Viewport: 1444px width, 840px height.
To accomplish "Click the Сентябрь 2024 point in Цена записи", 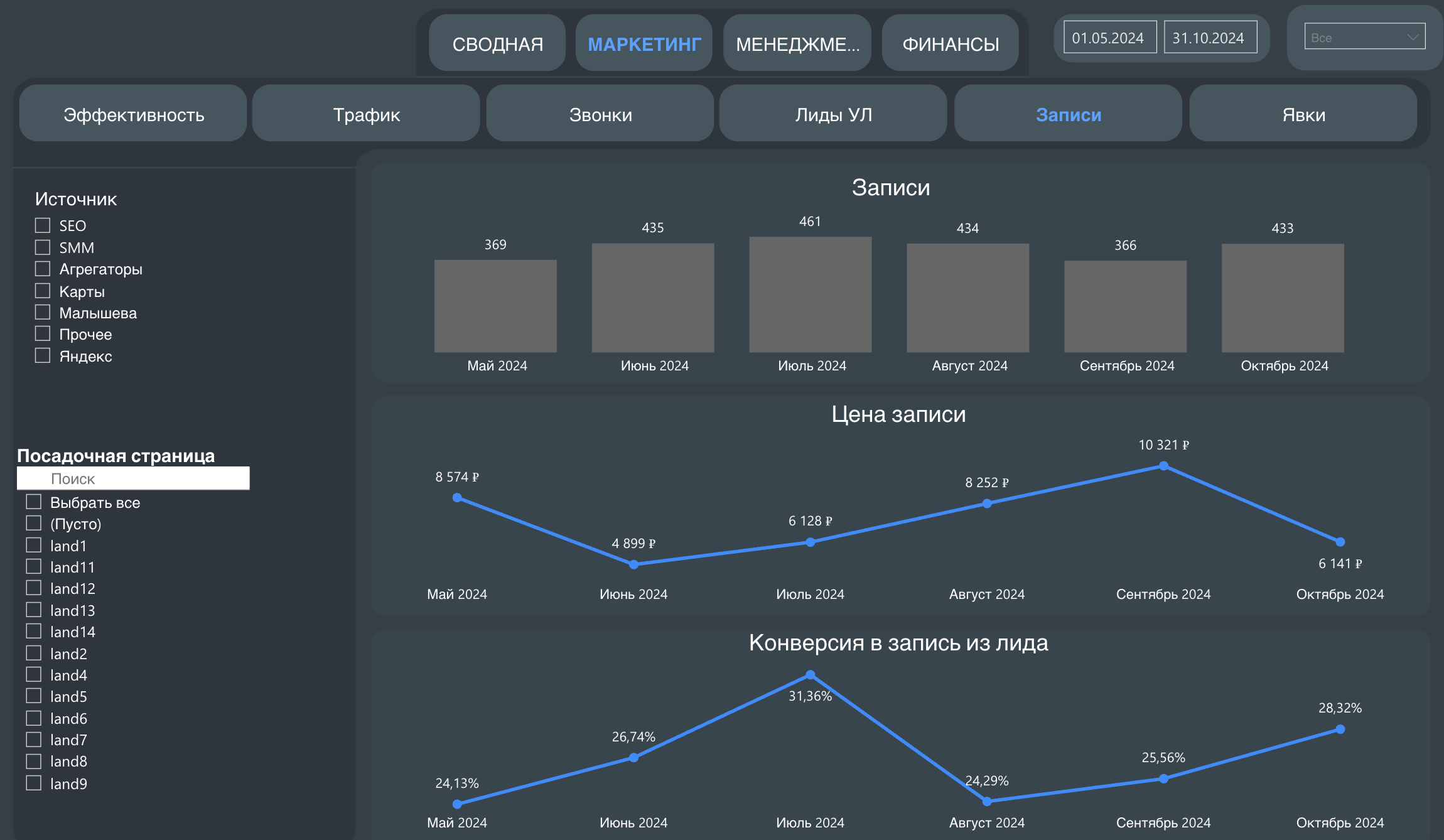I will 1163,466.
